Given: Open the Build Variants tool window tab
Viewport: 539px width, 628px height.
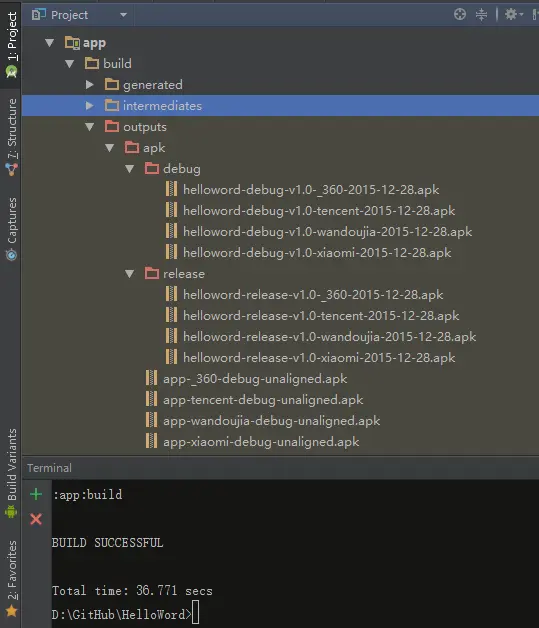Looking at the screenshot, I should pos(11,473).
